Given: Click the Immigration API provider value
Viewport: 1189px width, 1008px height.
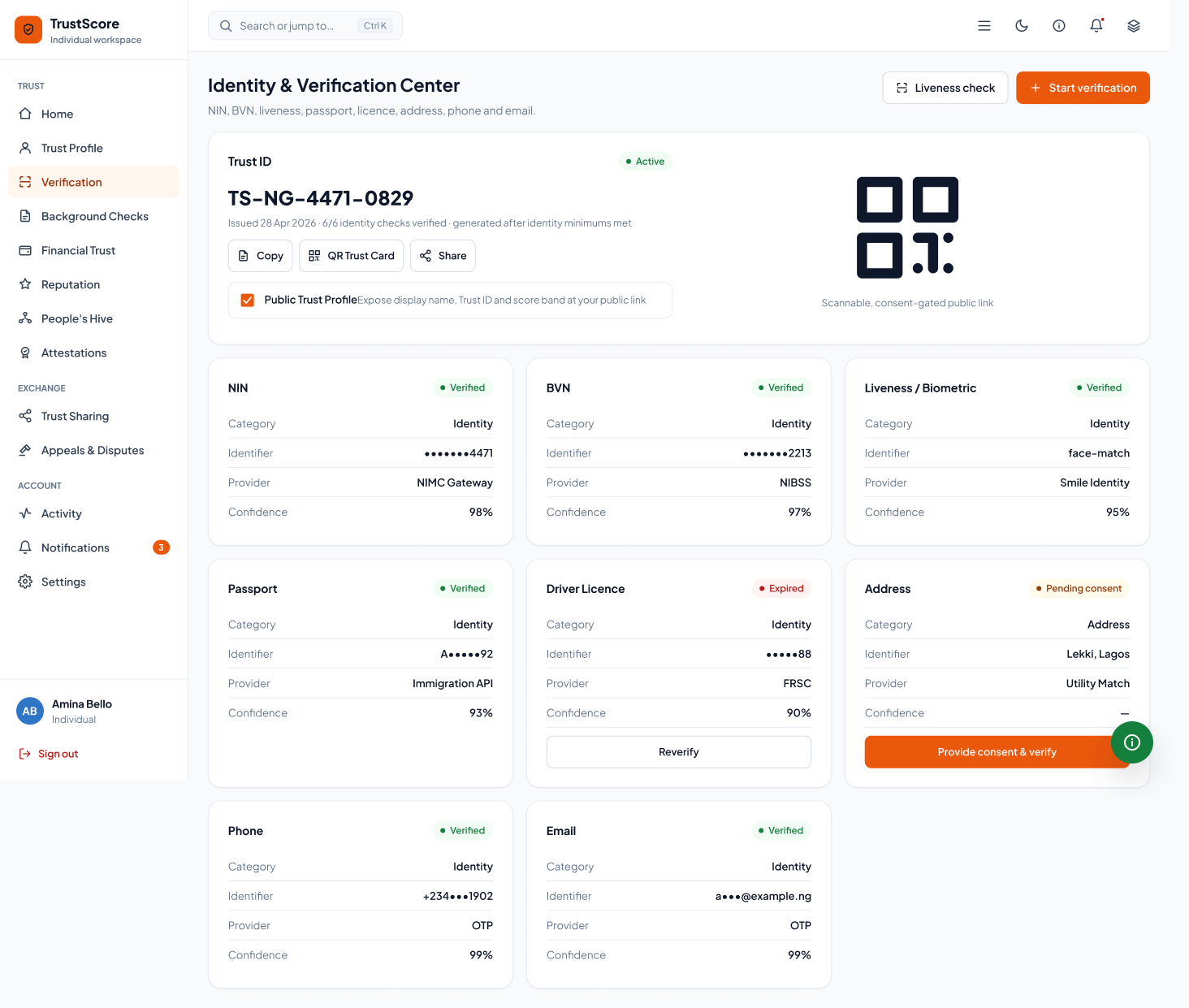Looking at the screenshot, I should 453,683.
